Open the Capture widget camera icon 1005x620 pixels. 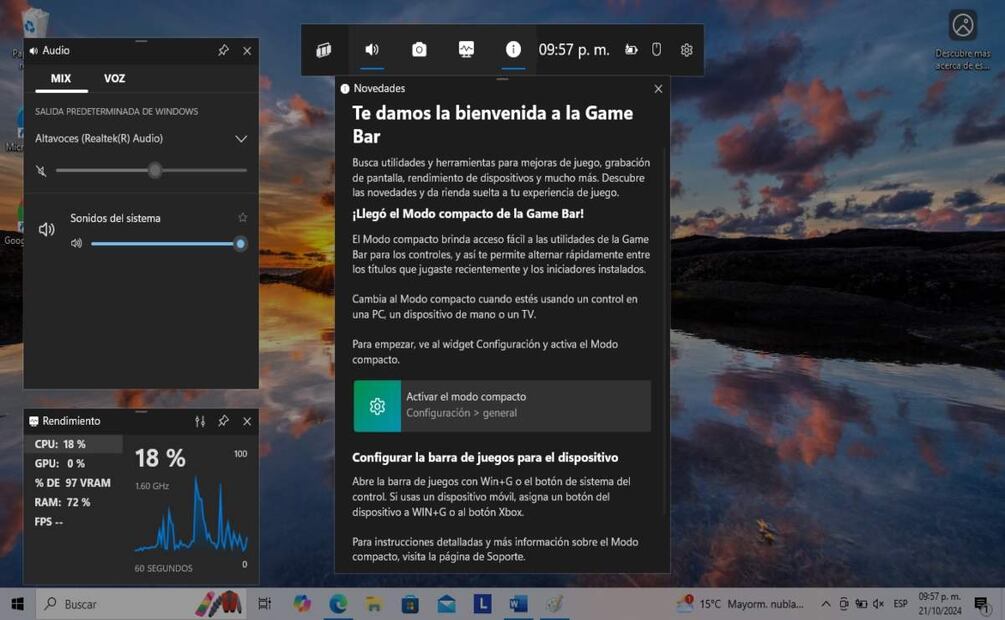pyautogui.click(x=419, y=50)
